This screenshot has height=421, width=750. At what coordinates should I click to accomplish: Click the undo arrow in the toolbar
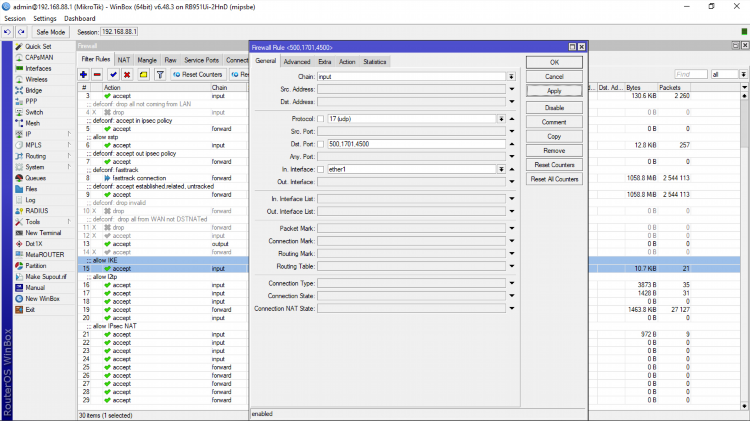7,32
